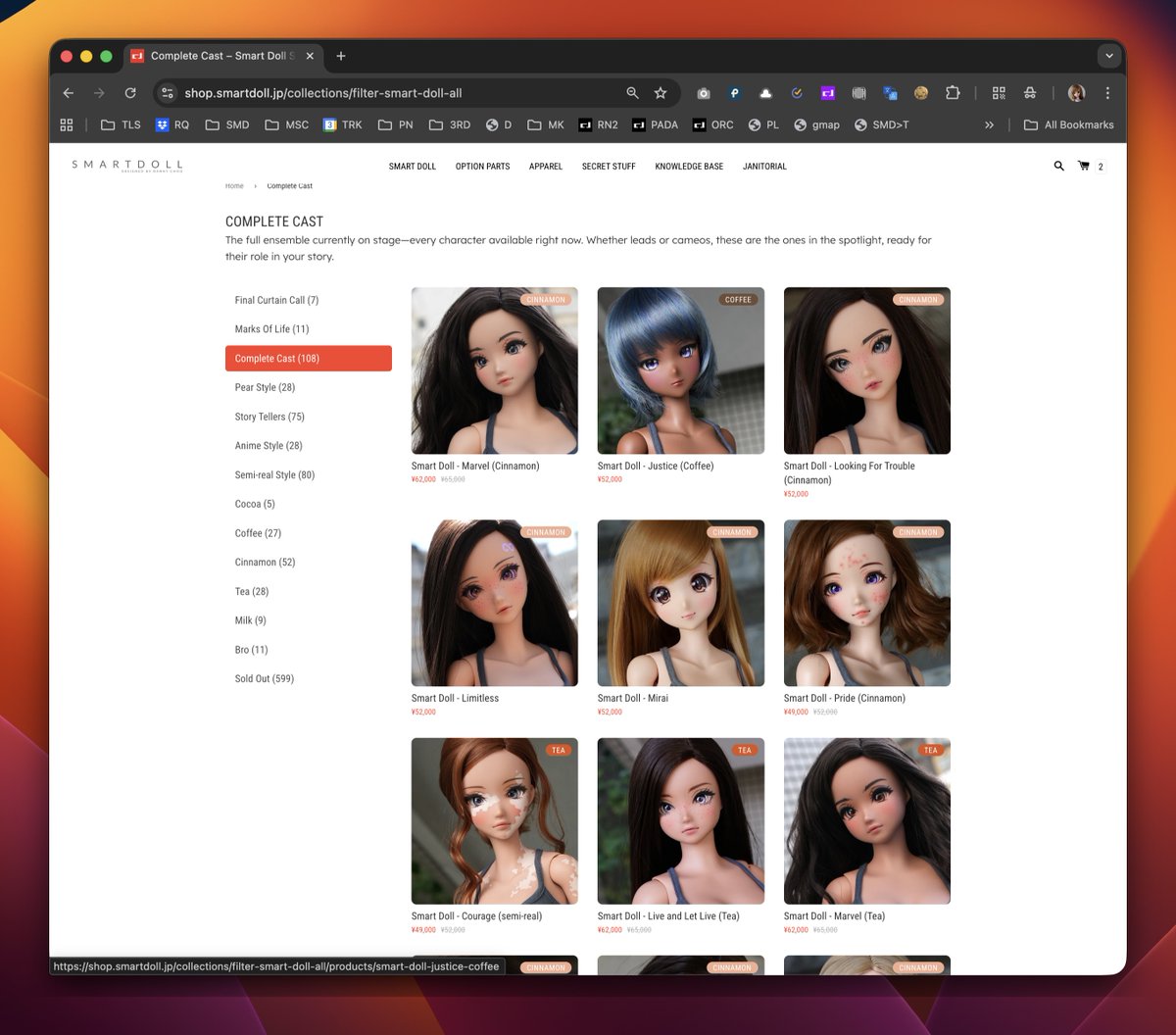1176x1035 pixels.
Task: Filter by Cinnamon (52)
Action: [x=309, y=563]
